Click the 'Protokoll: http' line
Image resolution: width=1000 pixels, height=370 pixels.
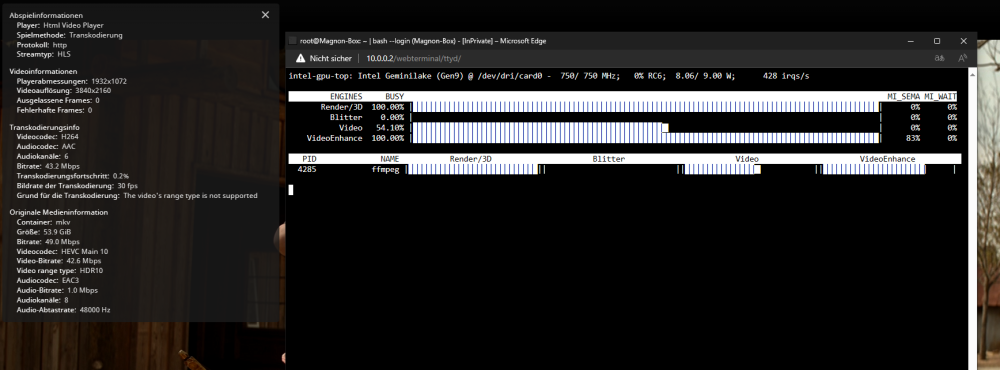tap(41, 45)
